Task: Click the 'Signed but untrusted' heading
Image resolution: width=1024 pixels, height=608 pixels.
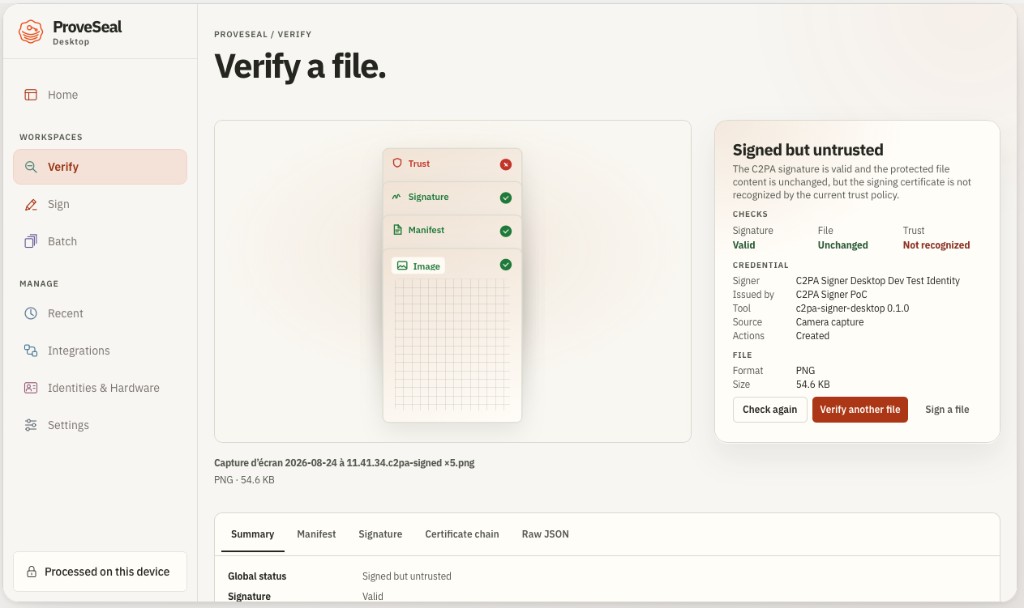Action: point(808,150)
